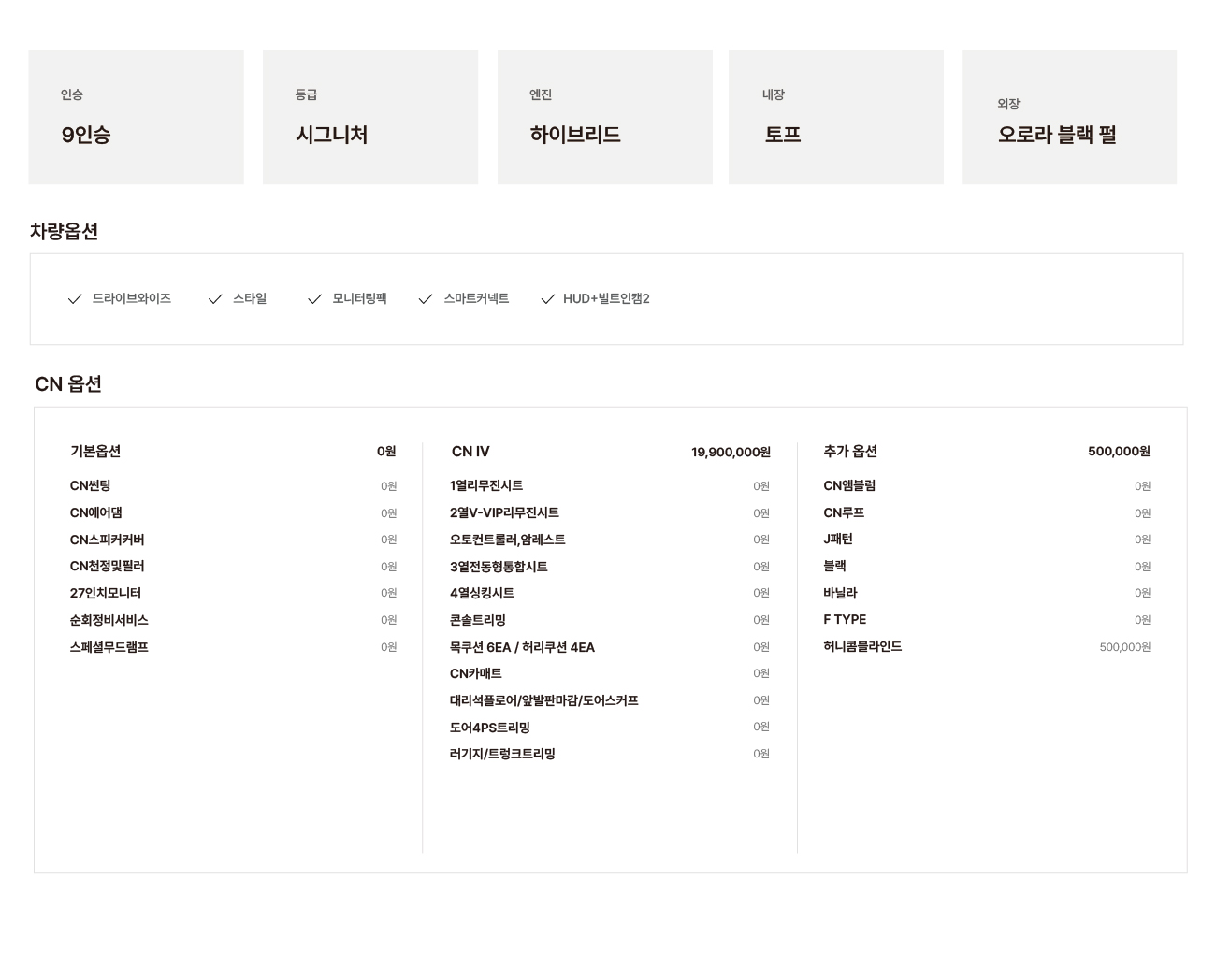
Task: Click the 대리석플로어/앞발판마감/도어스커프 item
Action: (543, 700)
